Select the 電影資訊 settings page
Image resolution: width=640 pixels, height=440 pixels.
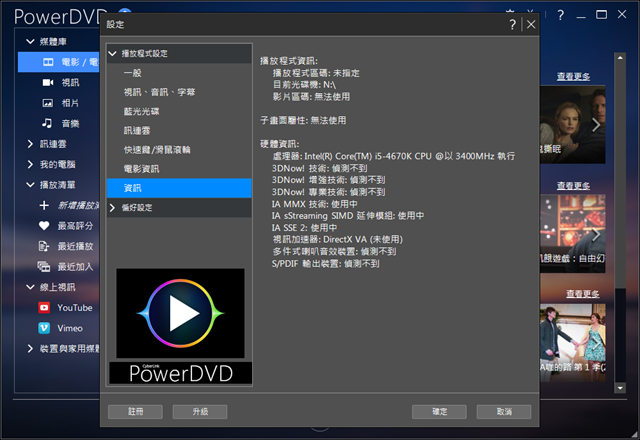coord(179,169)
